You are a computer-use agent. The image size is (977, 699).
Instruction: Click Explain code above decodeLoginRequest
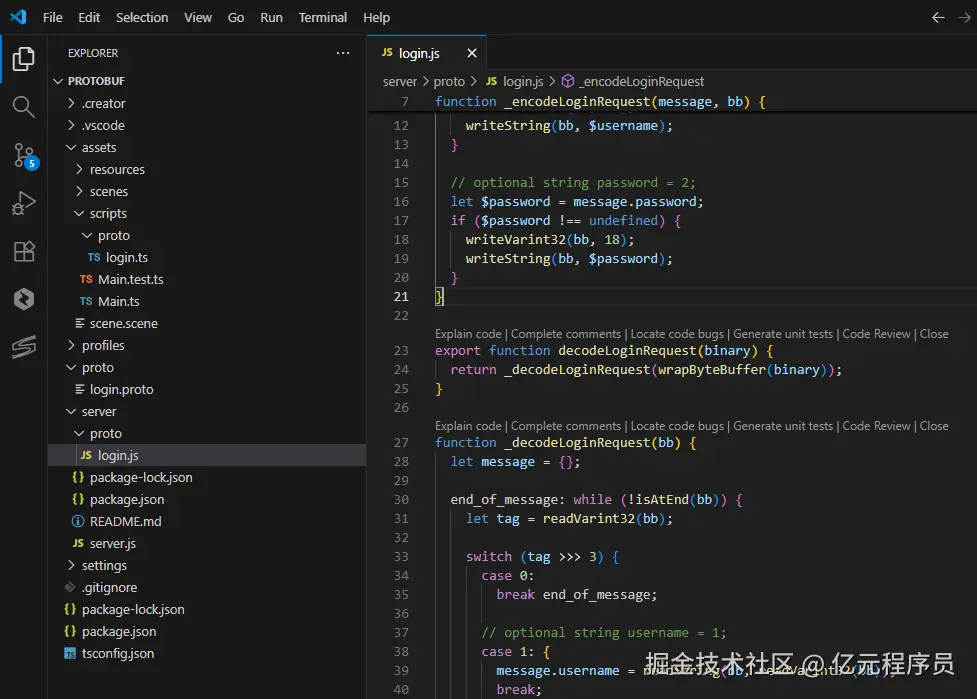coord(468,334)
